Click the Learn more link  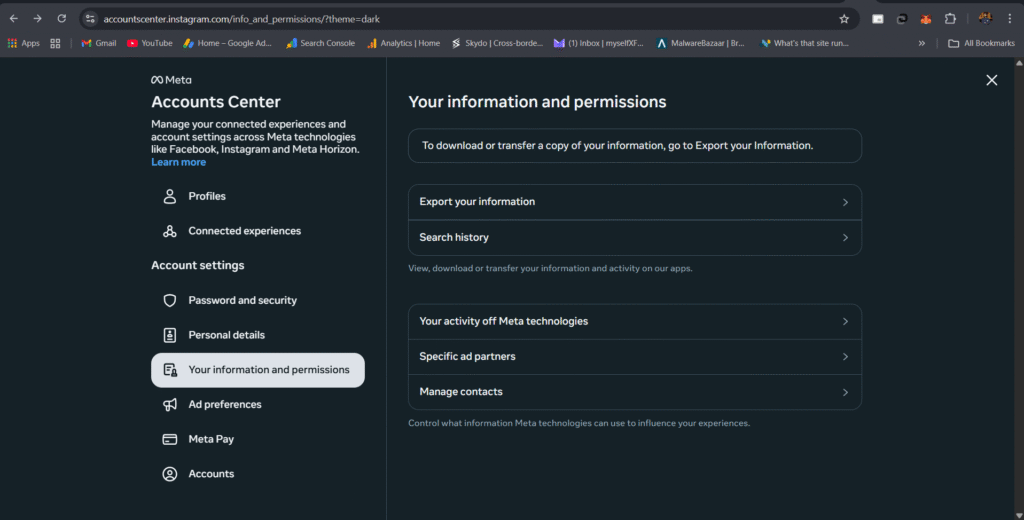pos(178,162)
